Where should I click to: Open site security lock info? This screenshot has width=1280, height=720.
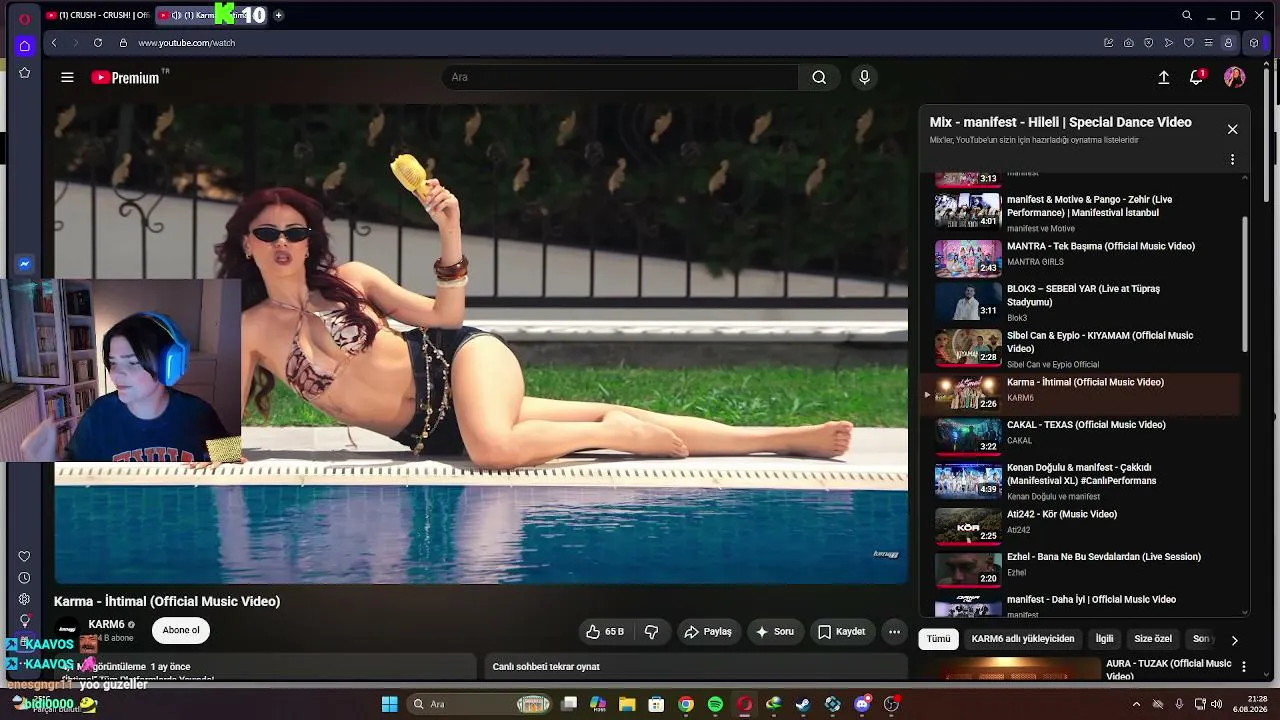[123, 43]
